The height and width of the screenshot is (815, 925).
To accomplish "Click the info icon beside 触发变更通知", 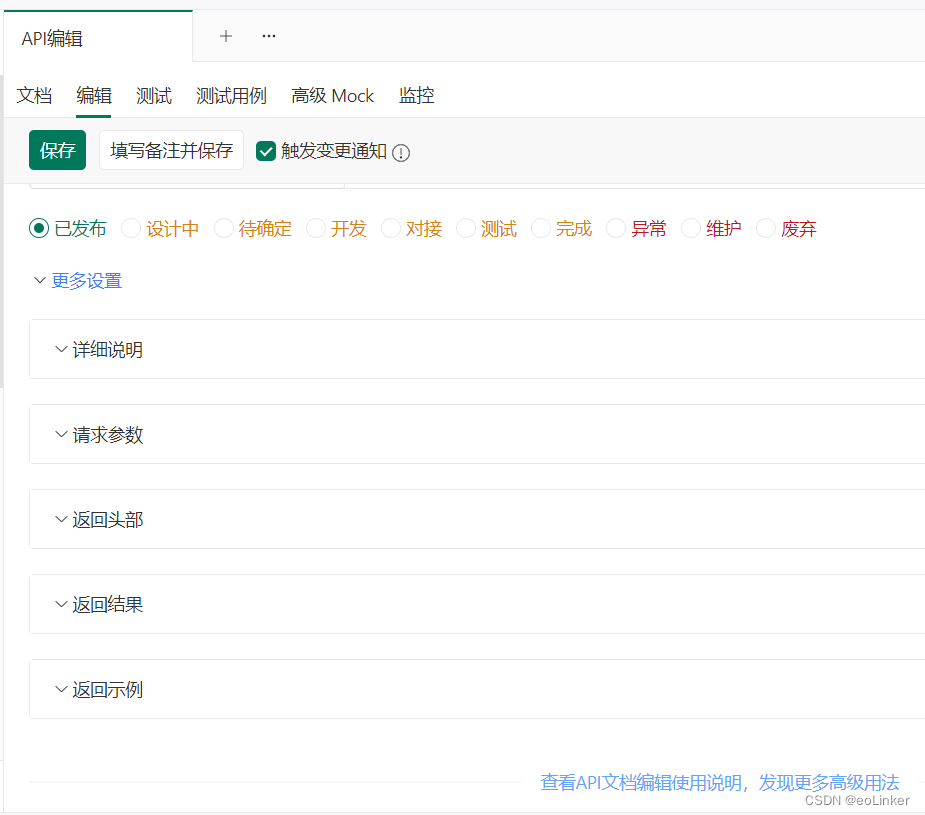I will click(401, 153).
